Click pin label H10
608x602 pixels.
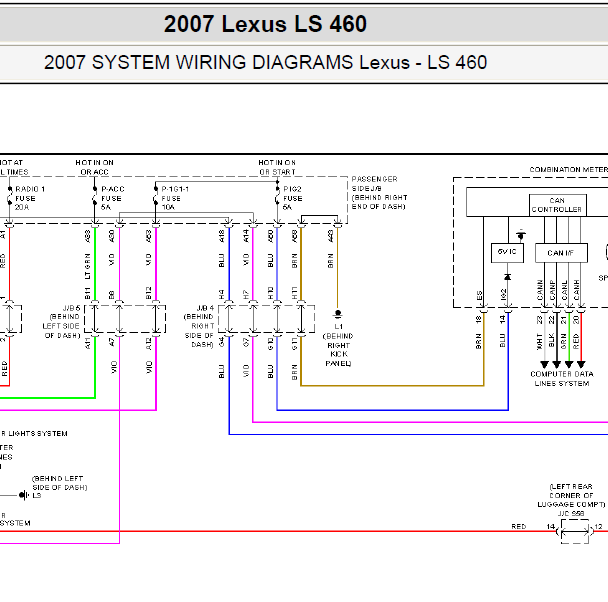270,293
